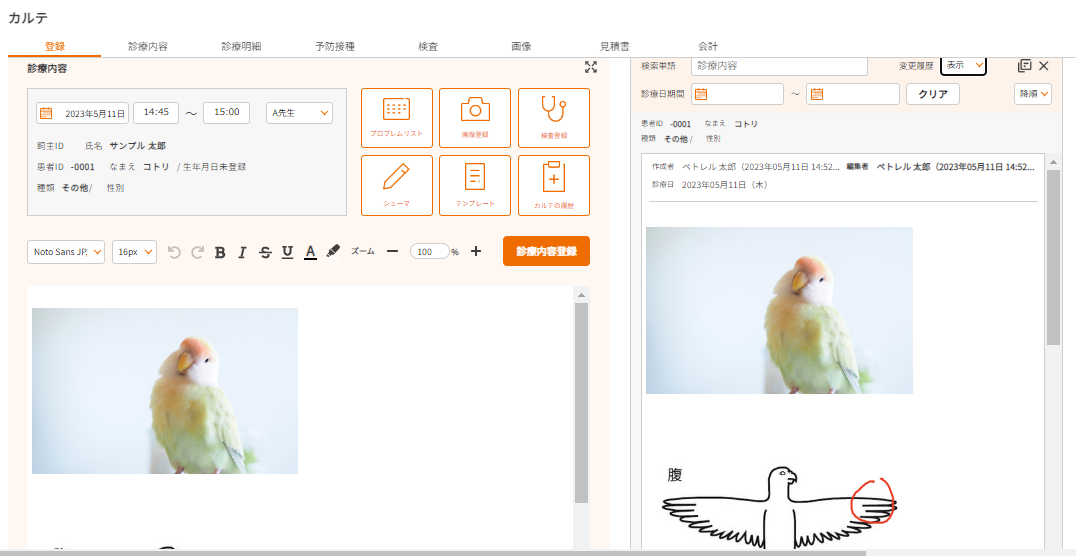Viewport: 1076px width, 556px height.
Task: Increase zoom with the plus icon
Action: coord(476,251)
